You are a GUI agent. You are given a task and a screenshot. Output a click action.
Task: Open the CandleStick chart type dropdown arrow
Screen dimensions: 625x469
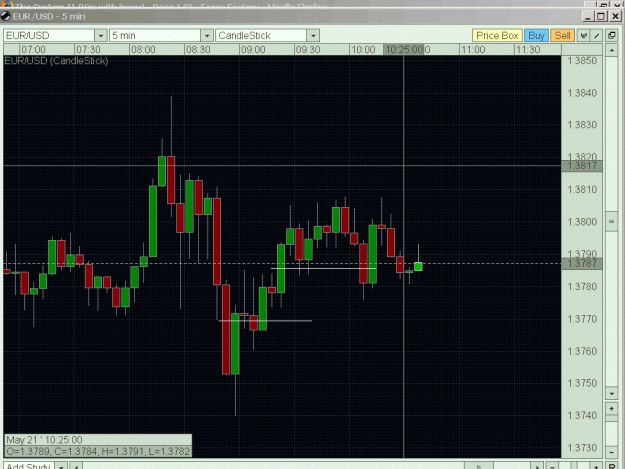313,35
